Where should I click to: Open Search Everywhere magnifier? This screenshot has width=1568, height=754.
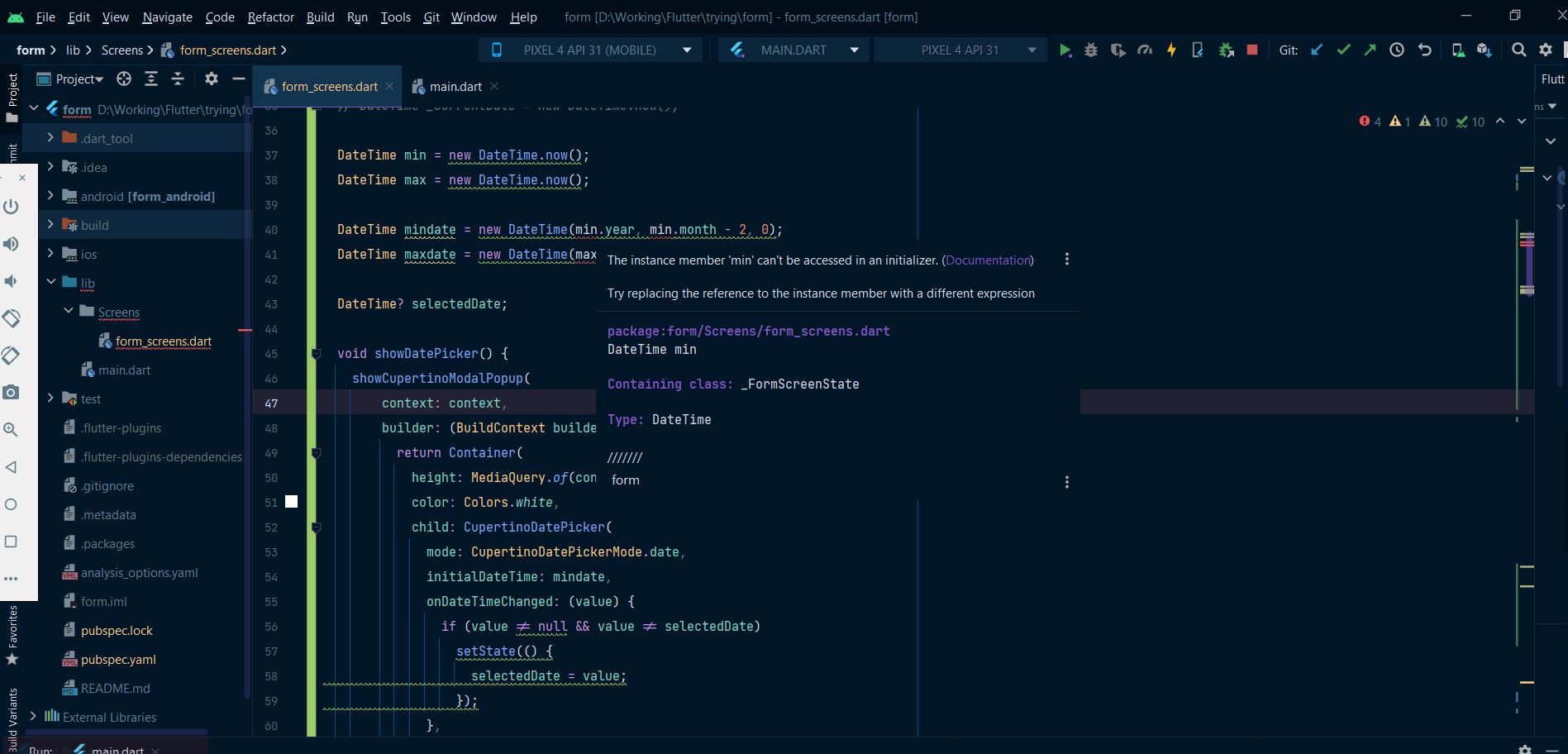click(x=1518, y=50)
